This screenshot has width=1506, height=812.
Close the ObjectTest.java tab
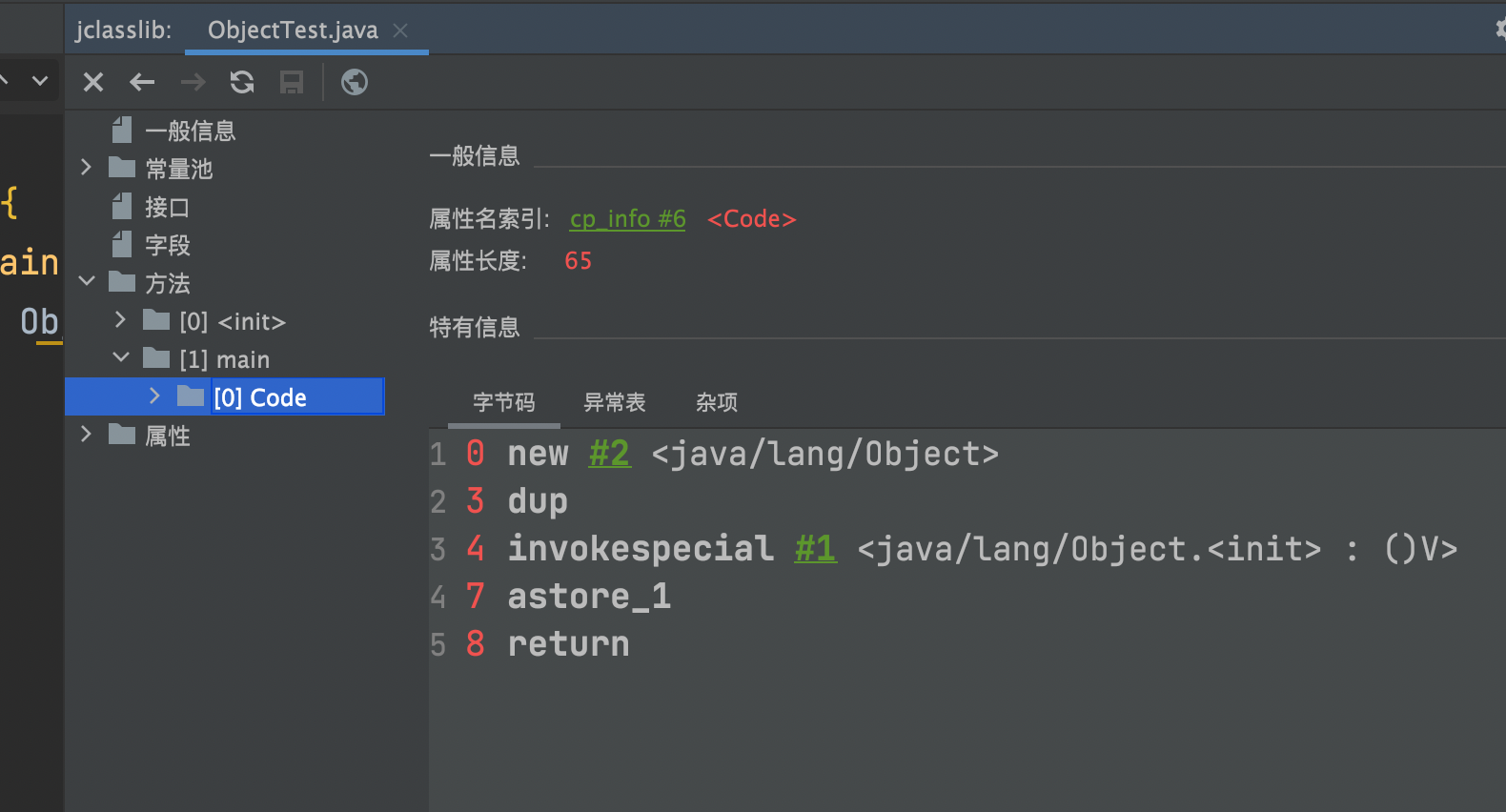[x=400, y=30]
